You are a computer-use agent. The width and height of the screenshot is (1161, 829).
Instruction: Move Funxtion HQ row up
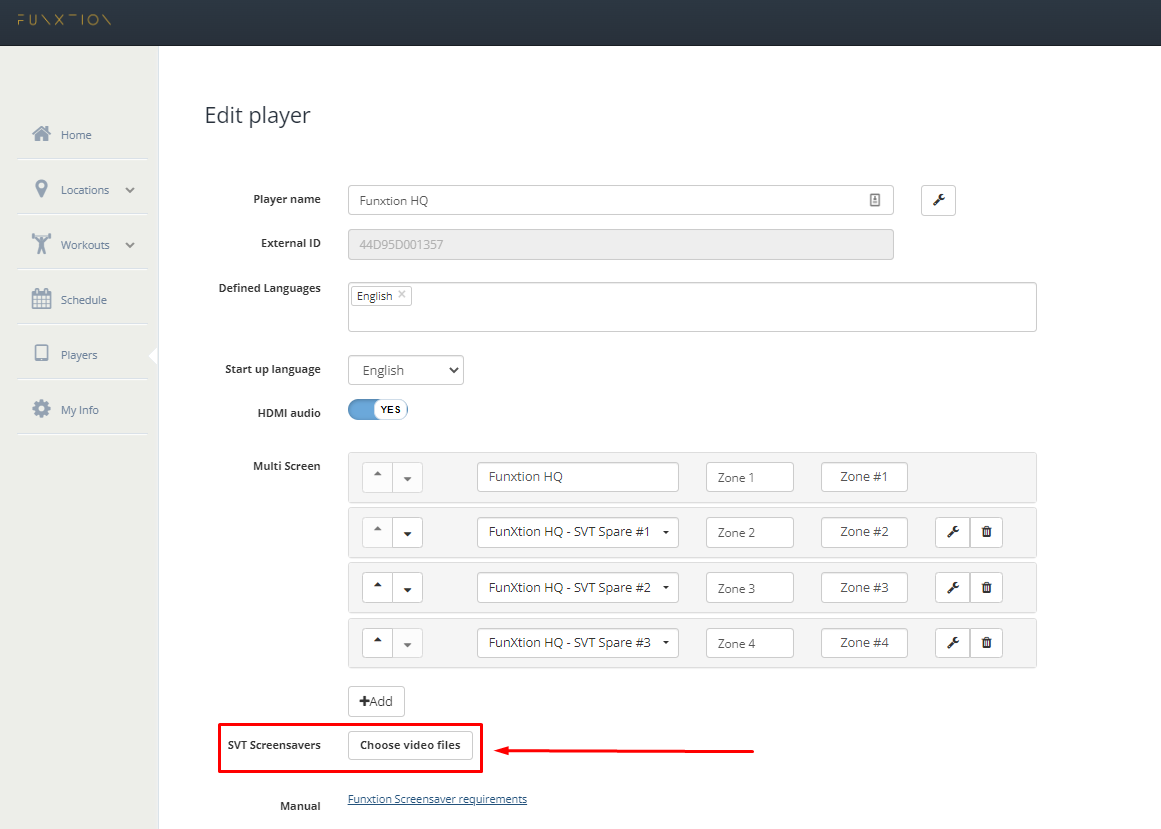click(378, 477)
